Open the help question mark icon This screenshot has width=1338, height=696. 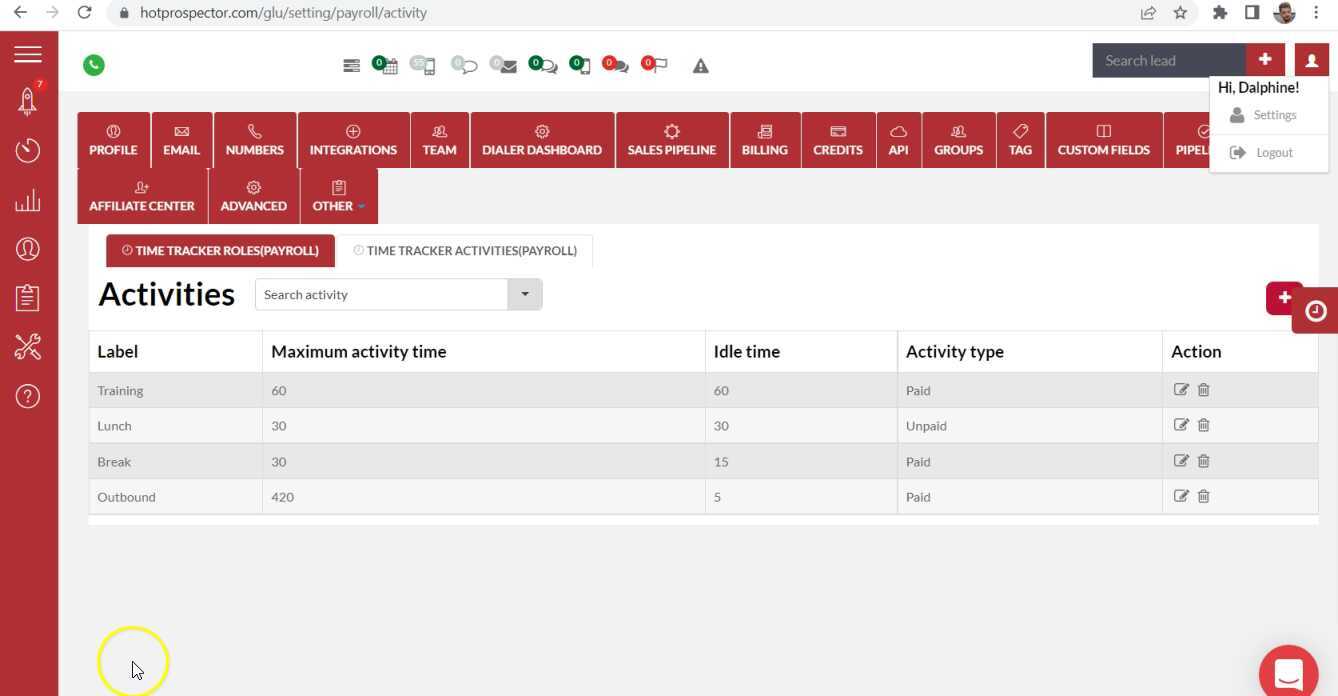pos(28,397)
